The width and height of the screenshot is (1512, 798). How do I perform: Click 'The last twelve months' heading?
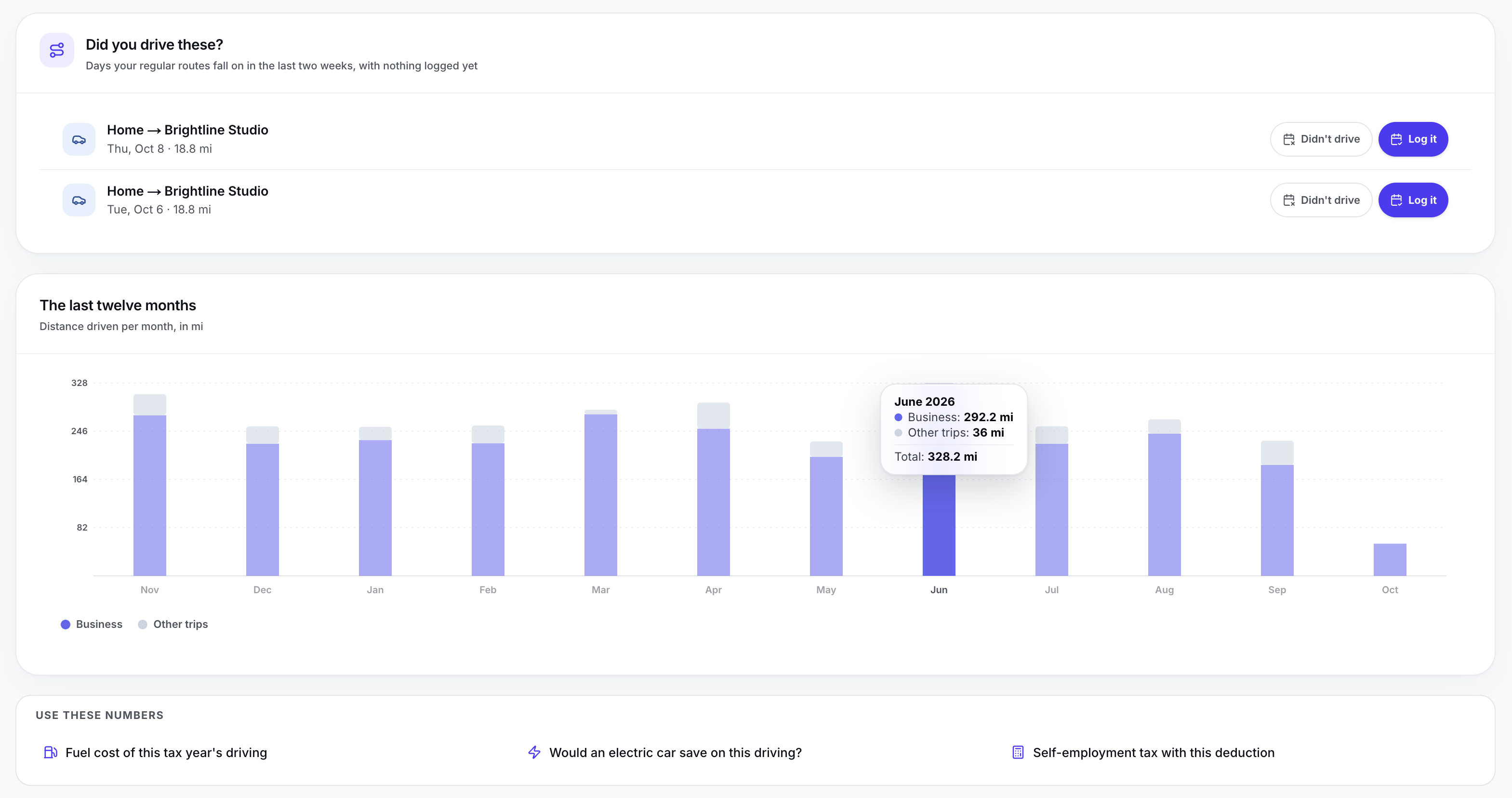point(118,306)
